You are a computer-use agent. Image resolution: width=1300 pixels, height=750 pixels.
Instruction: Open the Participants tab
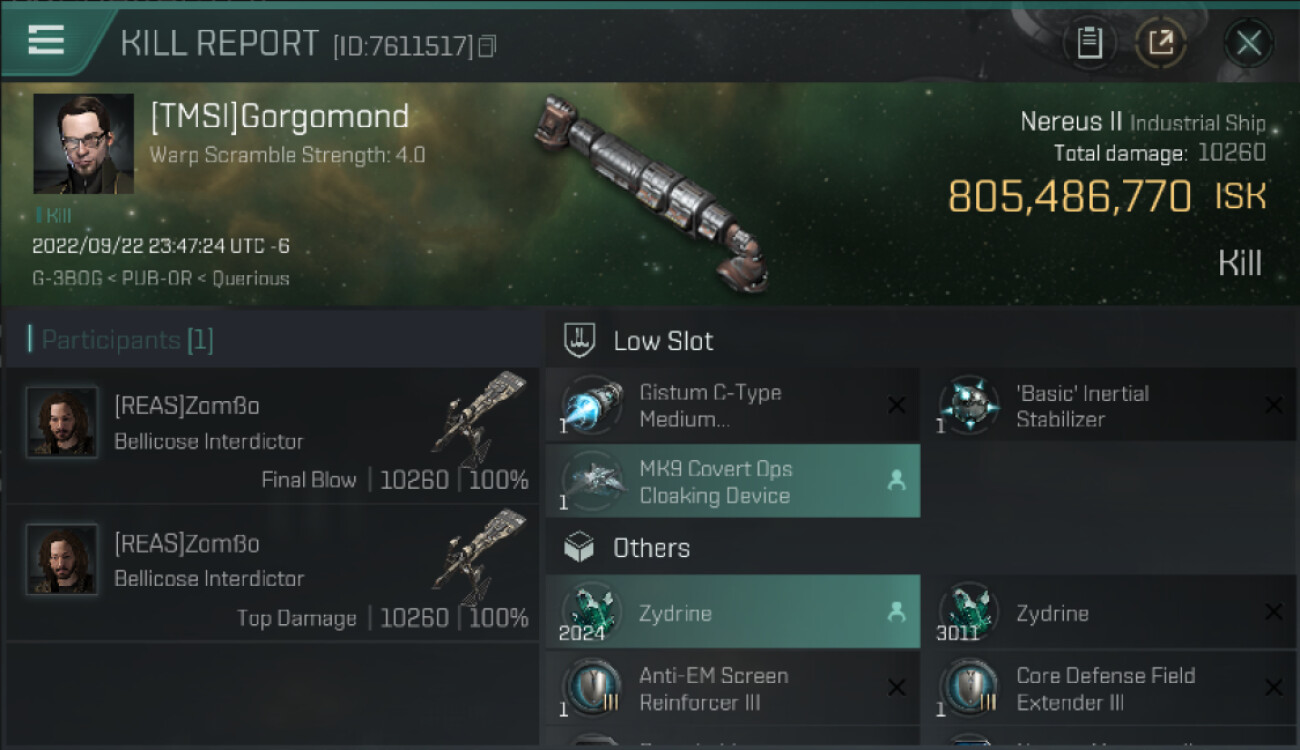(x=122, y=340)
